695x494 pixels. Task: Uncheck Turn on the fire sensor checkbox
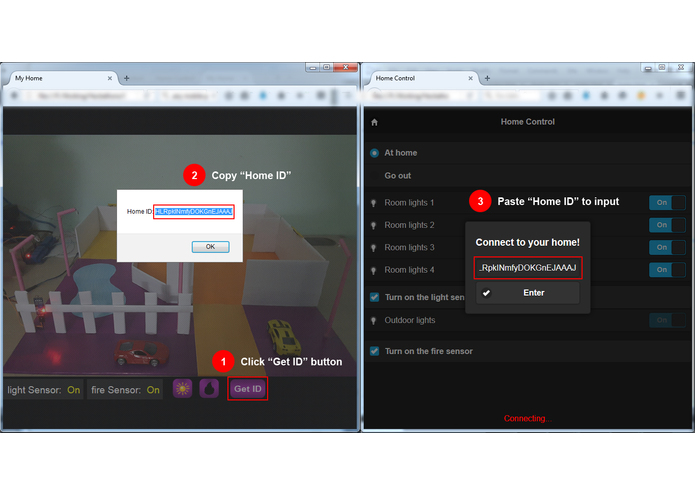[375, 351]
